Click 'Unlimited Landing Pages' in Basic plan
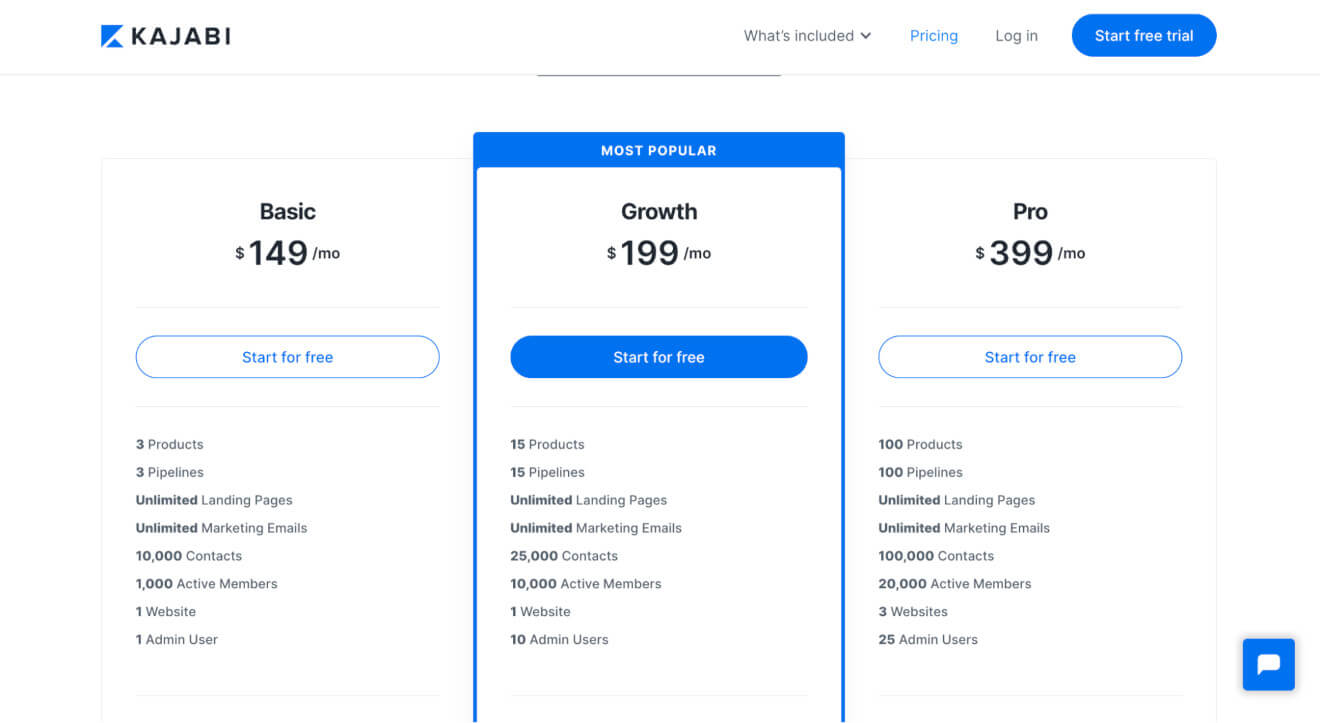 coord(214,500)
